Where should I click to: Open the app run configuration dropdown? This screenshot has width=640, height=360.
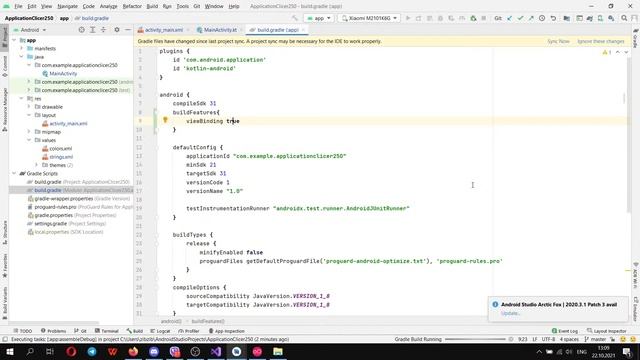319,18
